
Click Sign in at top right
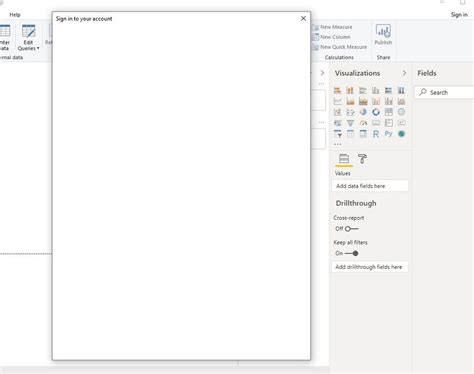[459, 15]
